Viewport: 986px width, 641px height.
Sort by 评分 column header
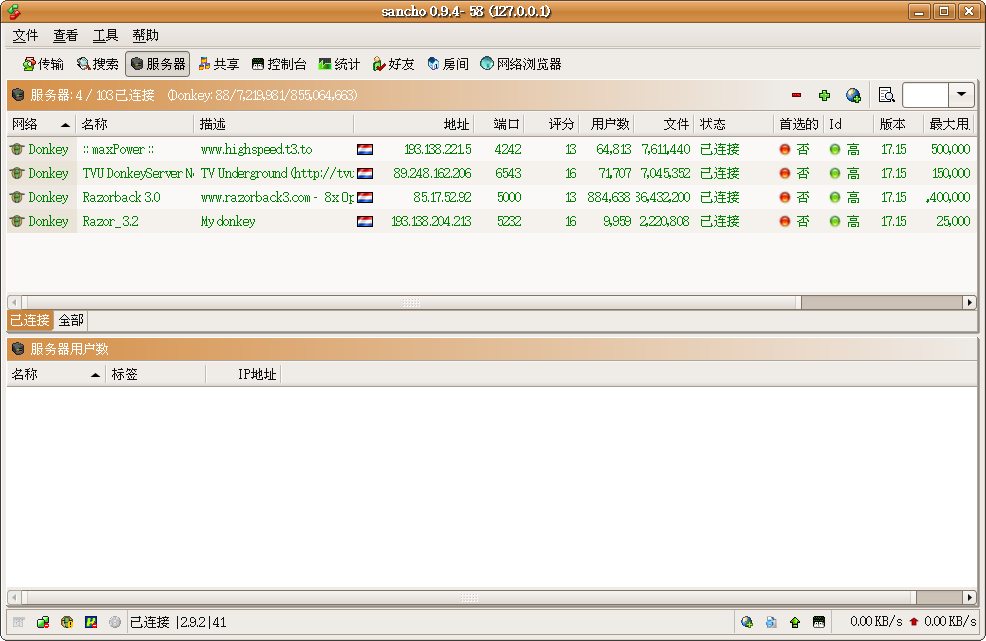(x=552, y=125)
